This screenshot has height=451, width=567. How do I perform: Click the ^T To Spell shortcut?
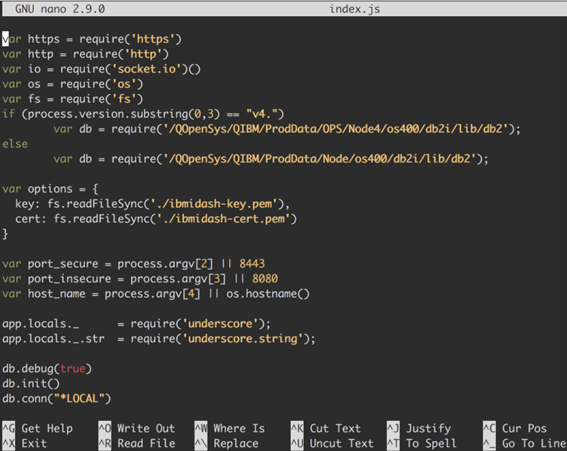(x=422, y=443)
